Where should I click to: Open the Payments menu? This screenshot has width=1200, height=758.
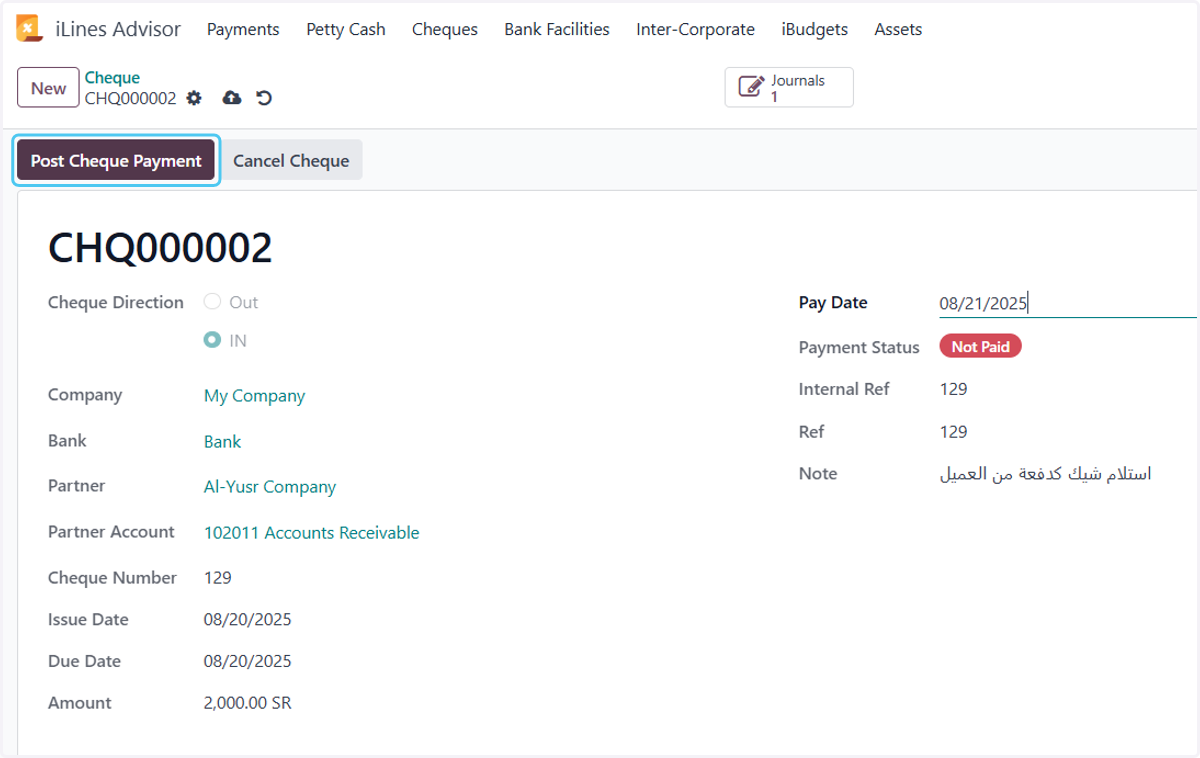pyautogui.click(x=243, y=29)
